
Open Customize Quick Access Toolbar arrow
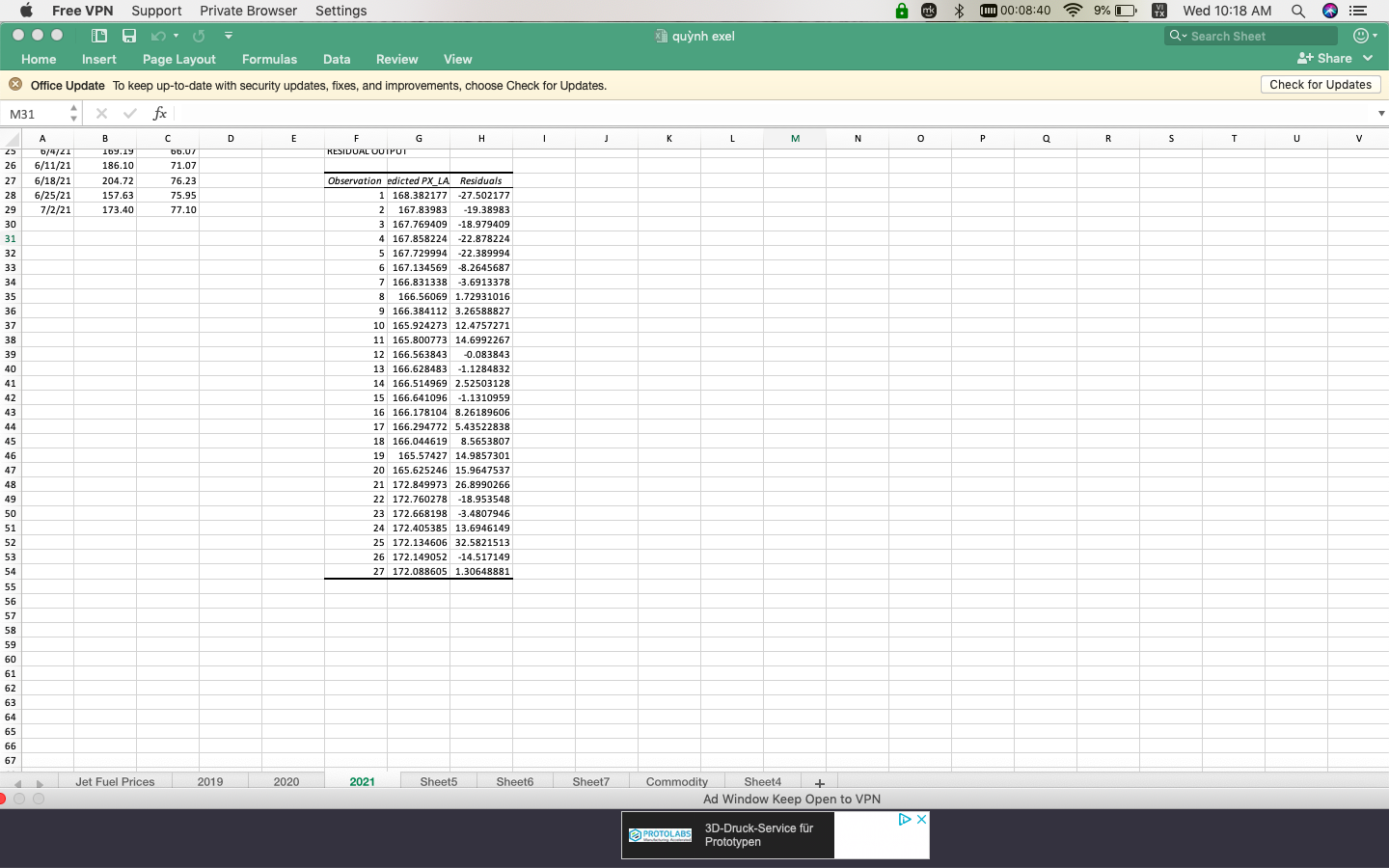pyautogui.click(x=229, y=36)
